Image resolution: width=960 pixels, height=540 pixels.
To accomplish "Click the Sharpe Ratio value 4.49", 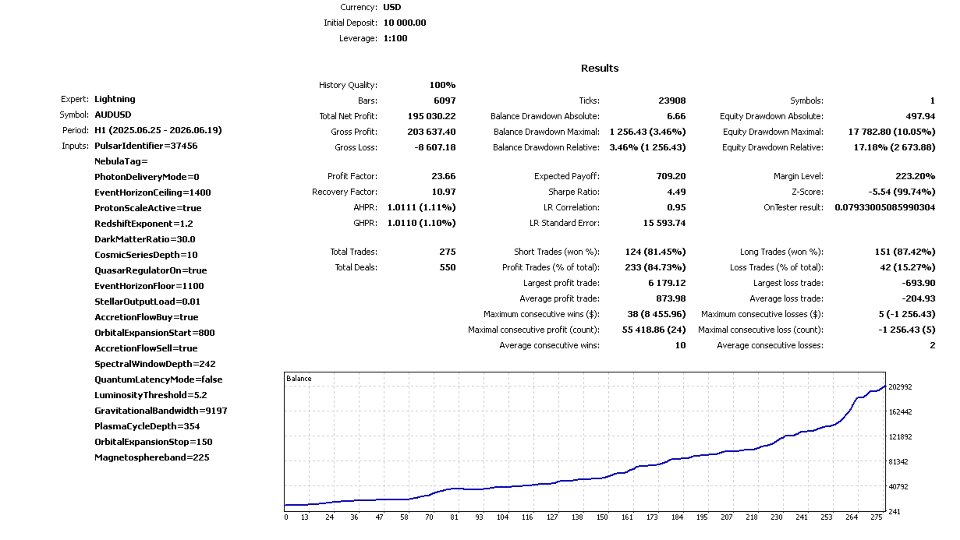I will coord(676,192).
